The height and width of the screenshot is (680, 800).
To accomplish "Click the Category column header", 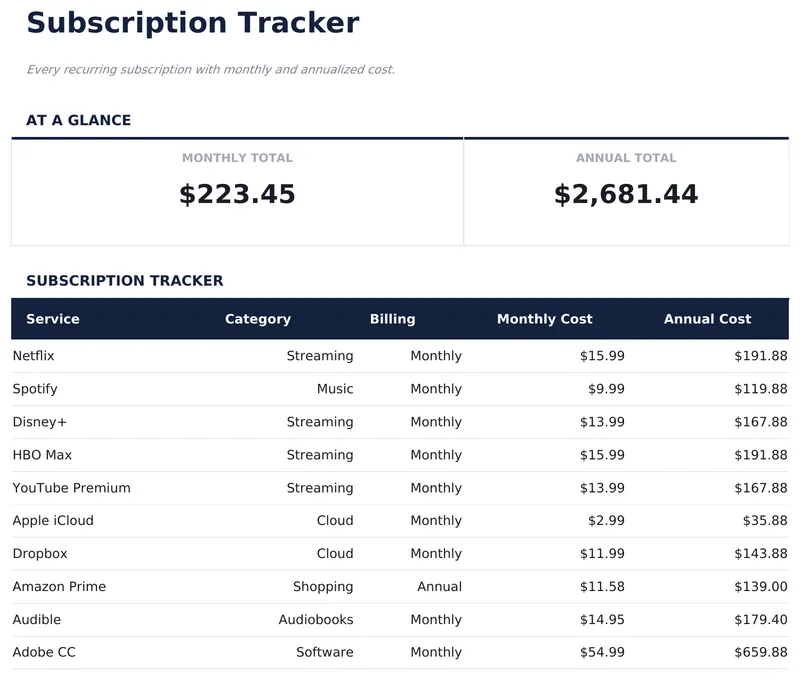I will coord(258,319).
